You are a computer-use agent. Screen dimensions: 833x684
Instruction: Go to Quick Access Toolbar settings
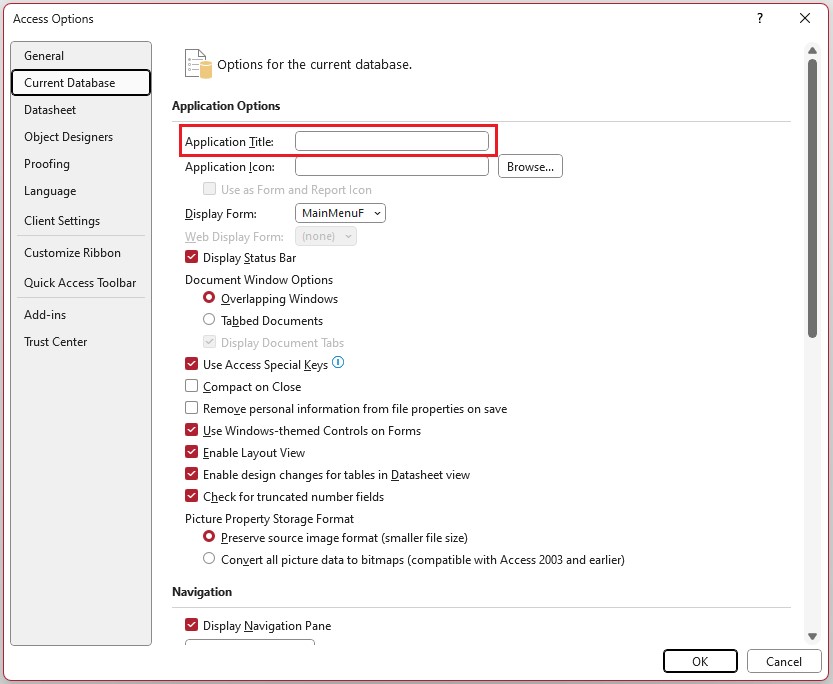coord(80,283)
